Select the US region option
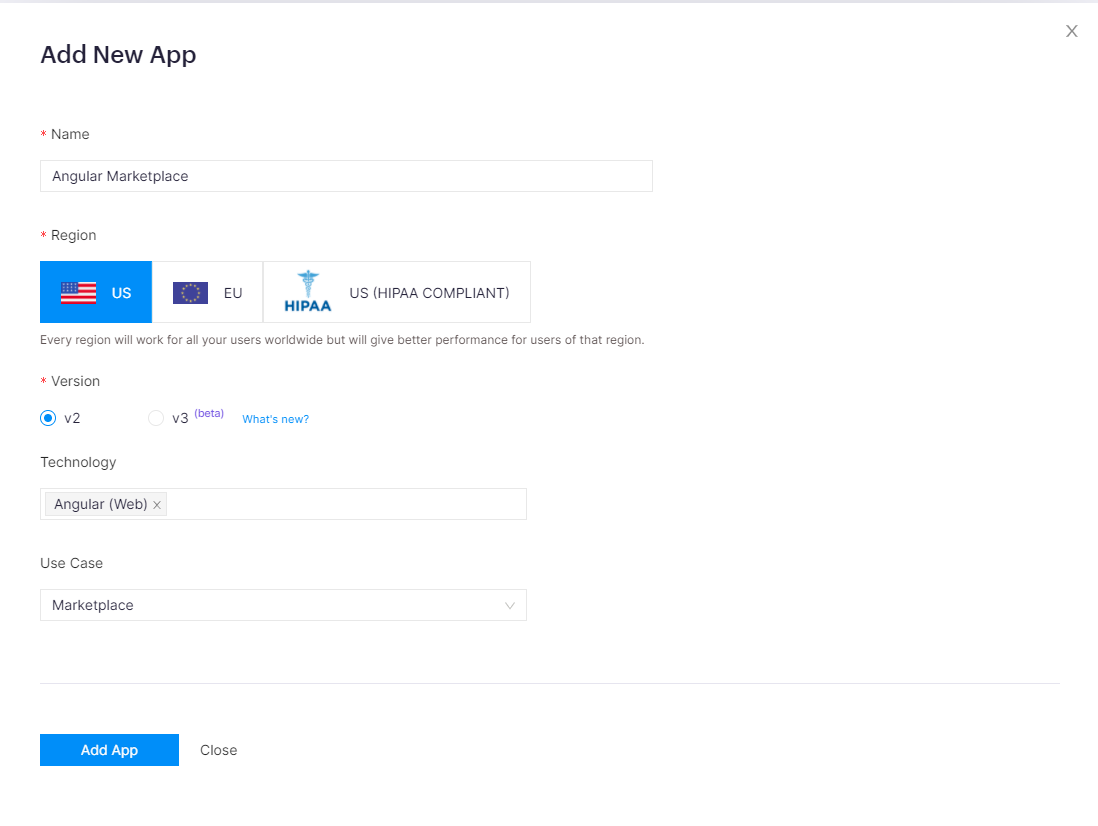The image size is (1098, 826). tap(96, 292)
